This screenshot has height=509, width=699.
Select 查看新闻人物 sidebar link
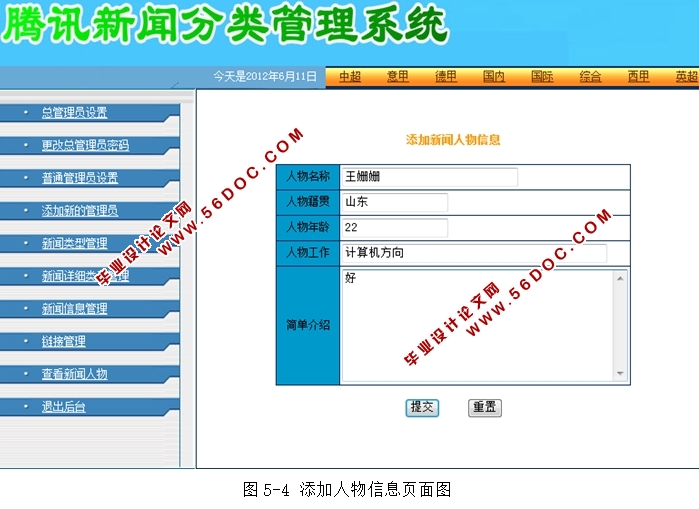coord(74,374)
